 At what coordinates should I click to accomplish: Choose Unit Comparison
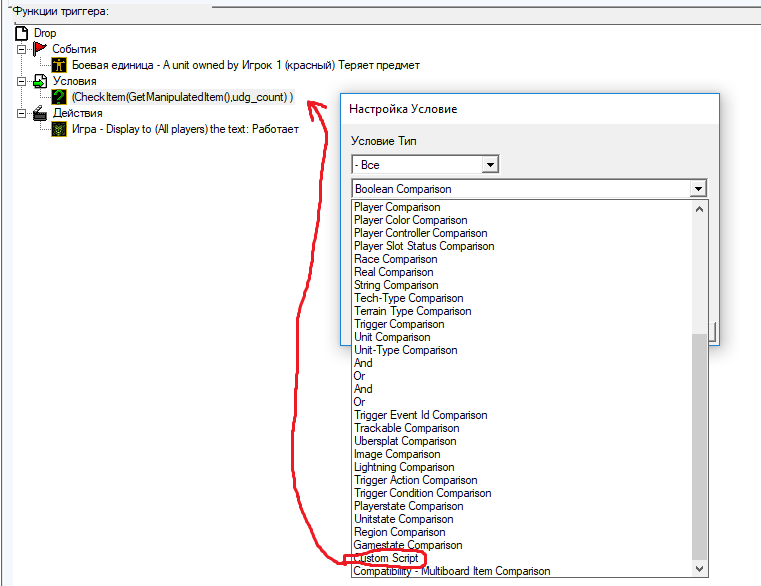tap(392, 337)
